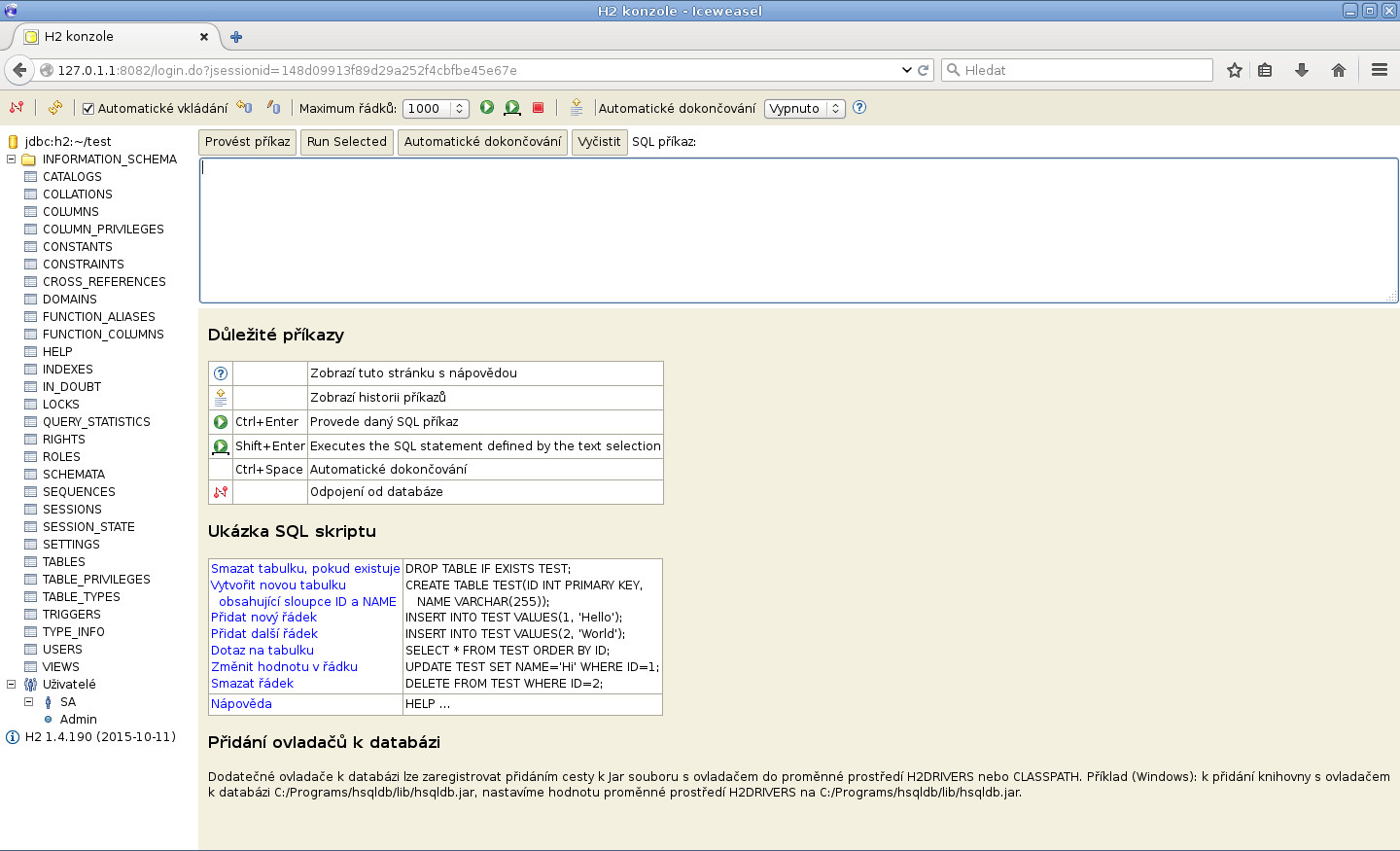Click disconnect icon beside Odpojení od databáze

pyautogui.click(x=221, y=492)
